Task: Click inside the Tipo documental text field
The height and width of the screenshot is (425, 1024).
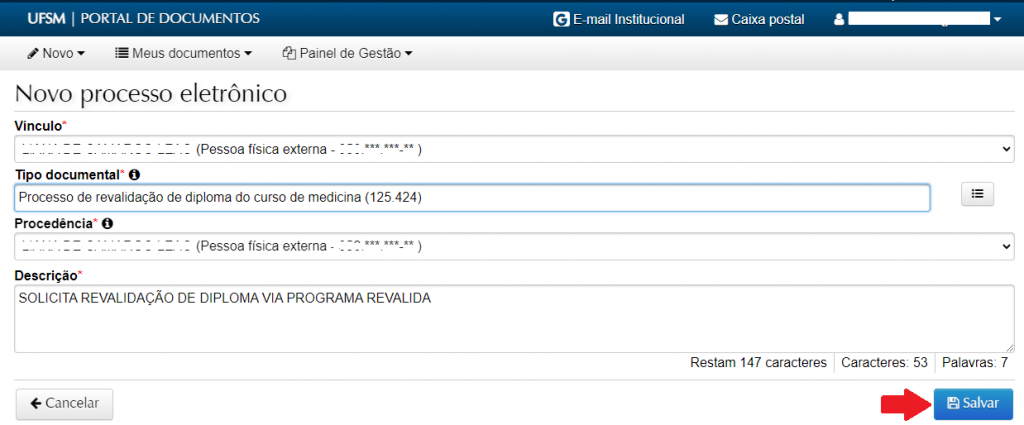Action: [x=472, y=197]
